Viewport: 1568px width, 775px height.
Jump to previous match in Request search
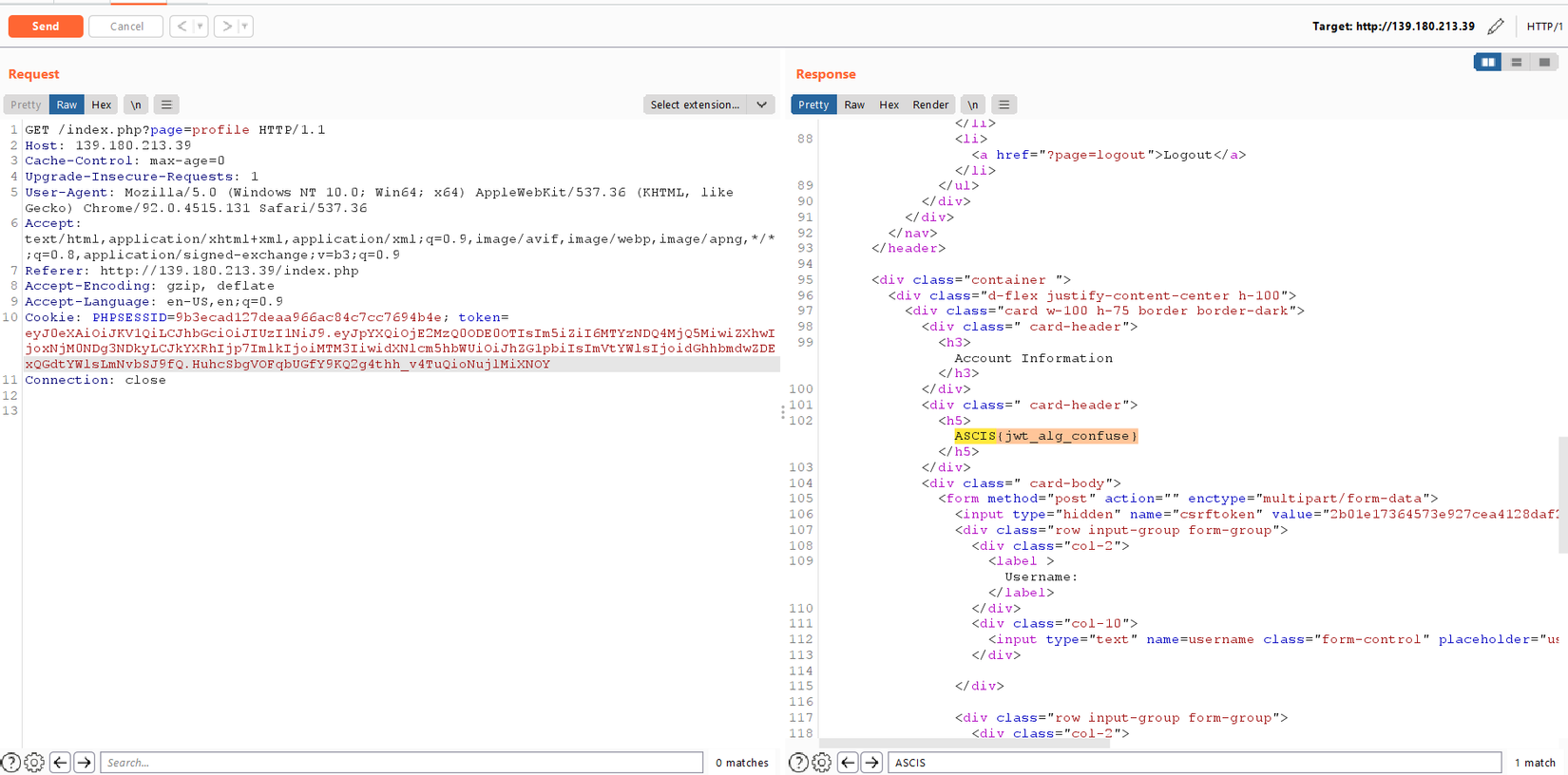(60, 763)
